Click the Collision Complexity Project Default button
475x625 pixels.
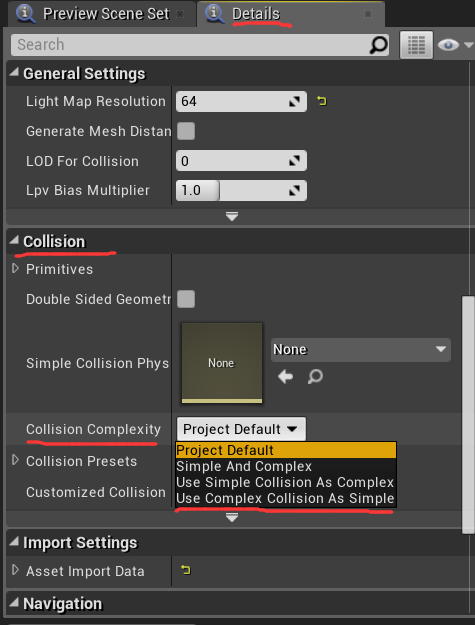point(241,429)
